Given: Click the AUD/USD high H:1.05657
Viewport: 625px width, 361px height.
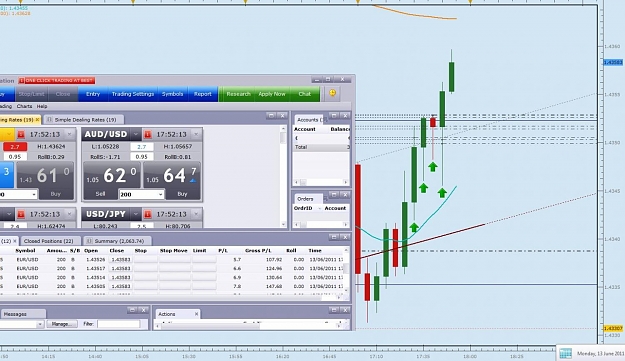Looking at the screenshot, I should (x=178, y=146).
